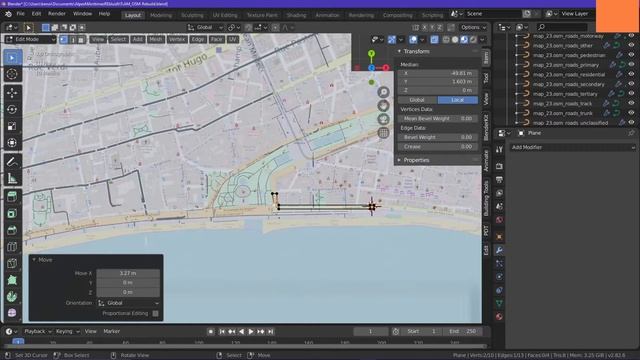Open the File menu
The height and width of the screenshot is (360, 640).
(x=20, y=14)
